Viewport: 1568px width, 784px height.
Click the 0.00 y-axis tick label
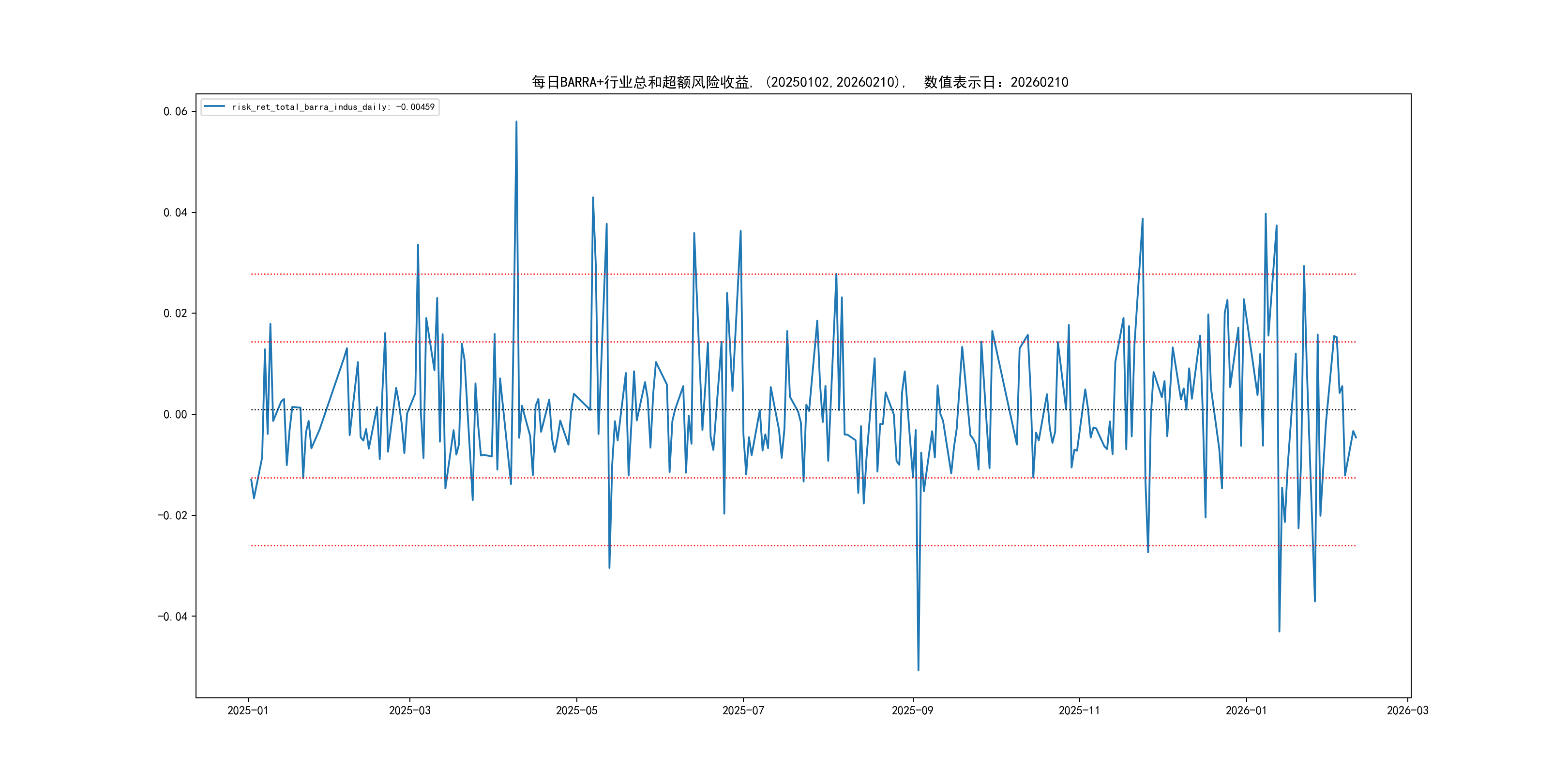(x=175, y=415)
